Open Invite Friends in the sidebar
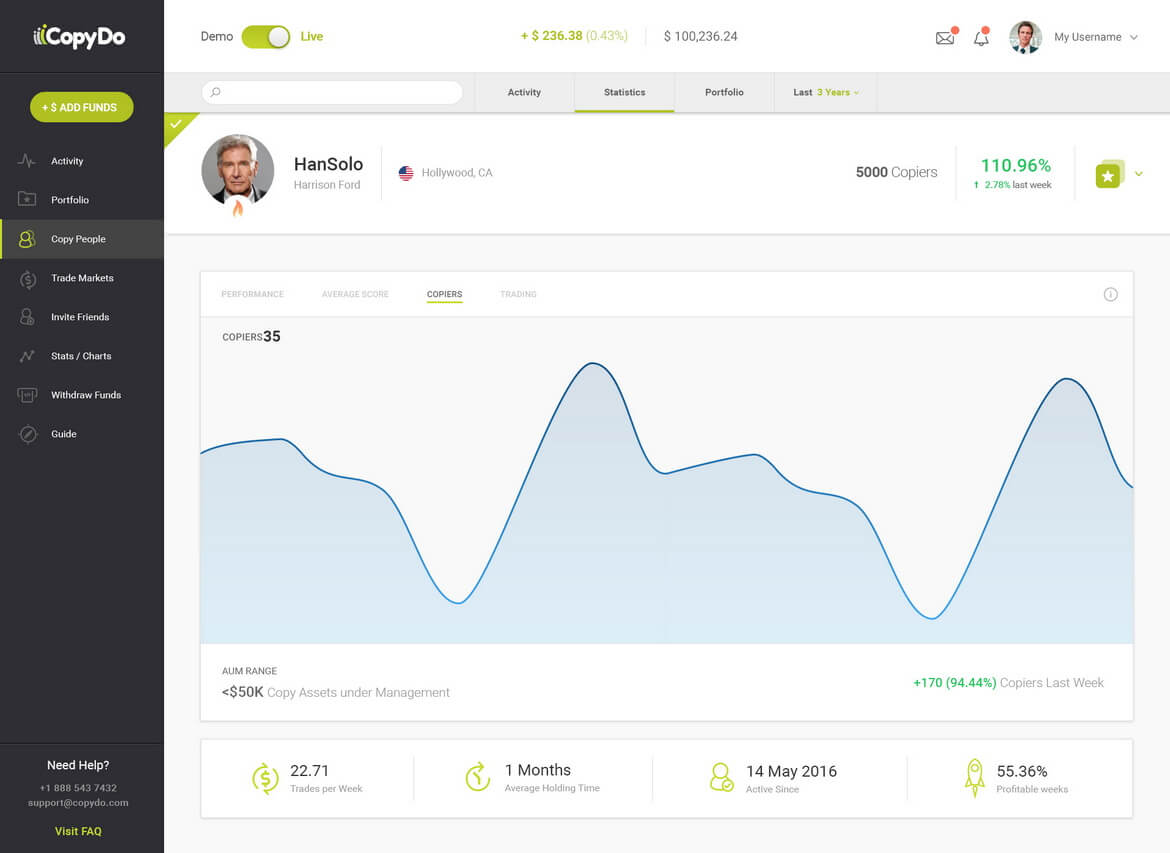Screen dimensions: 1170x853 pos(82,317)
